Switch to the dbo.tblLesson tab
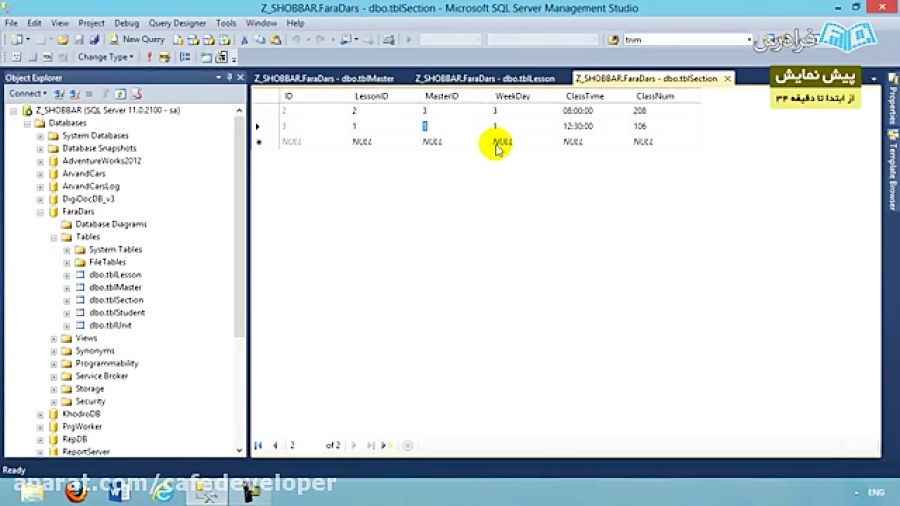 click(x=485, y=78)
